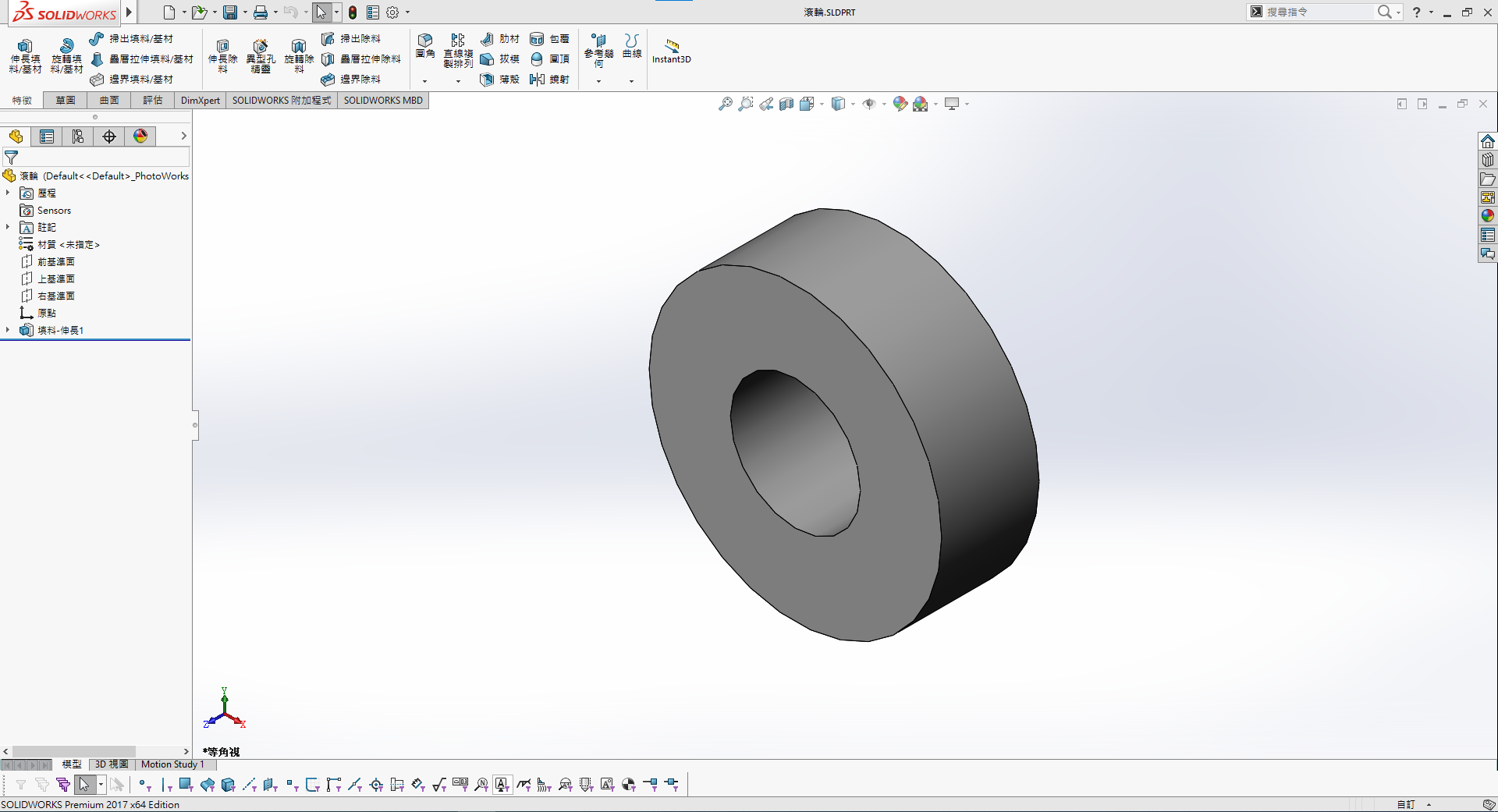This screenshot has width=1498, height=812.
Task: Select the 直線複製排列 linear pattern tool
Action: tap(458, 51)
